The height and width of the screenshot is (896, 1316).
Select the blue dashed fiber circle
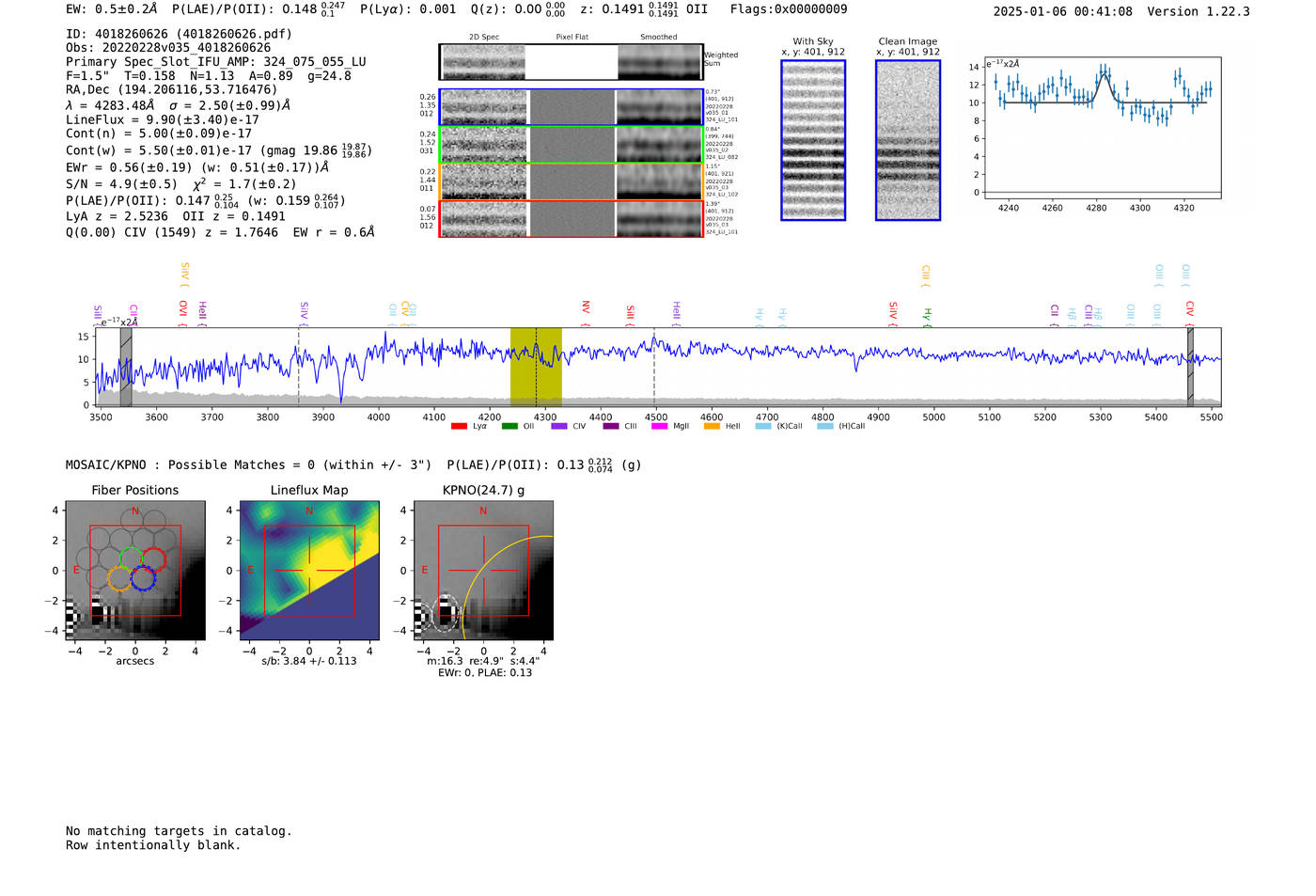143,578
